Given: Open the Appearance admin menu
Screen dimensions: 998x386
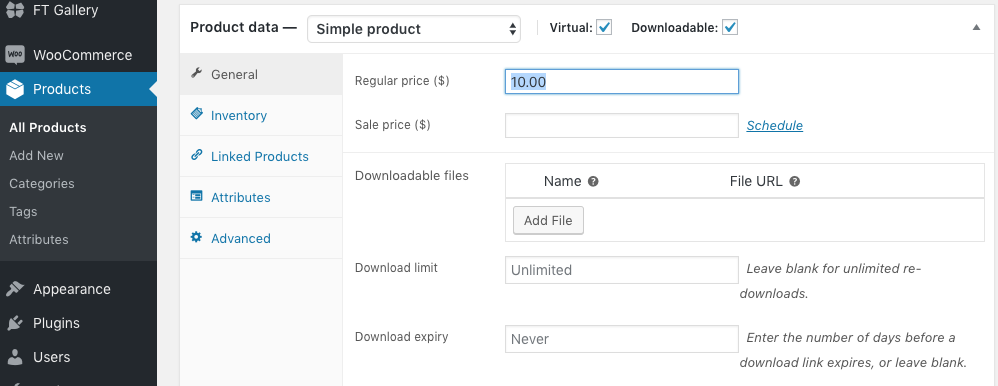Looking at the screenshot, I should pyautogui.click(x=78, y=289).
